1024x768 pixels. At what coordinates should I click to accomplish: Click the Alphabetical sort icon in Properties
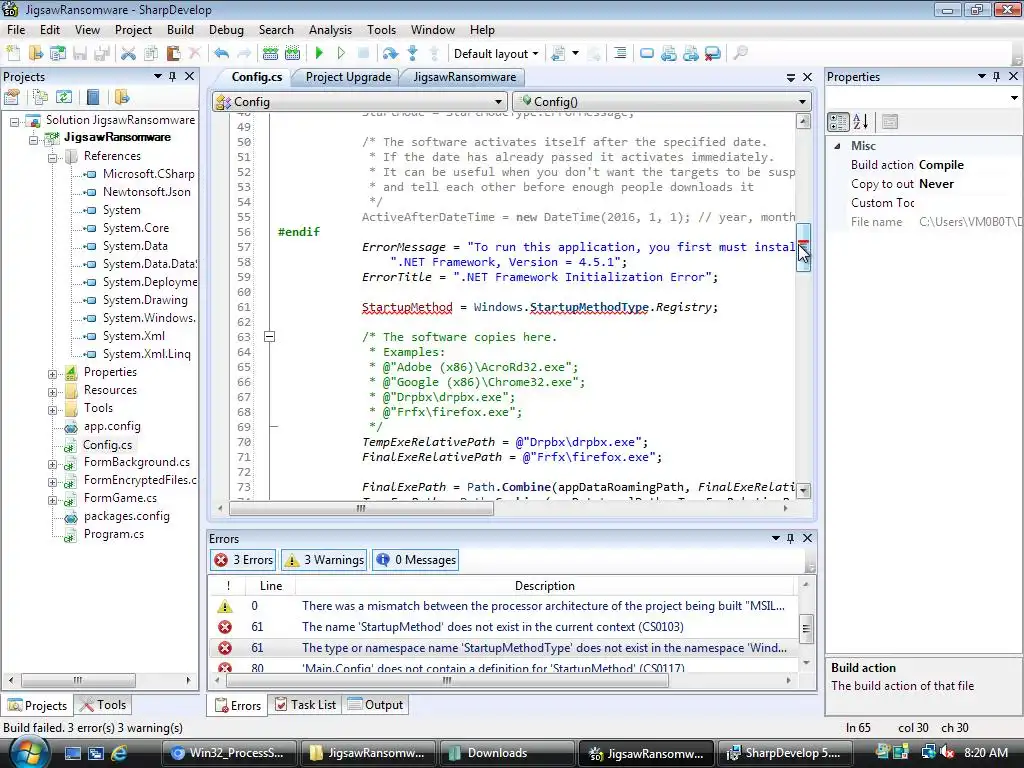click(x=861, y=121)
